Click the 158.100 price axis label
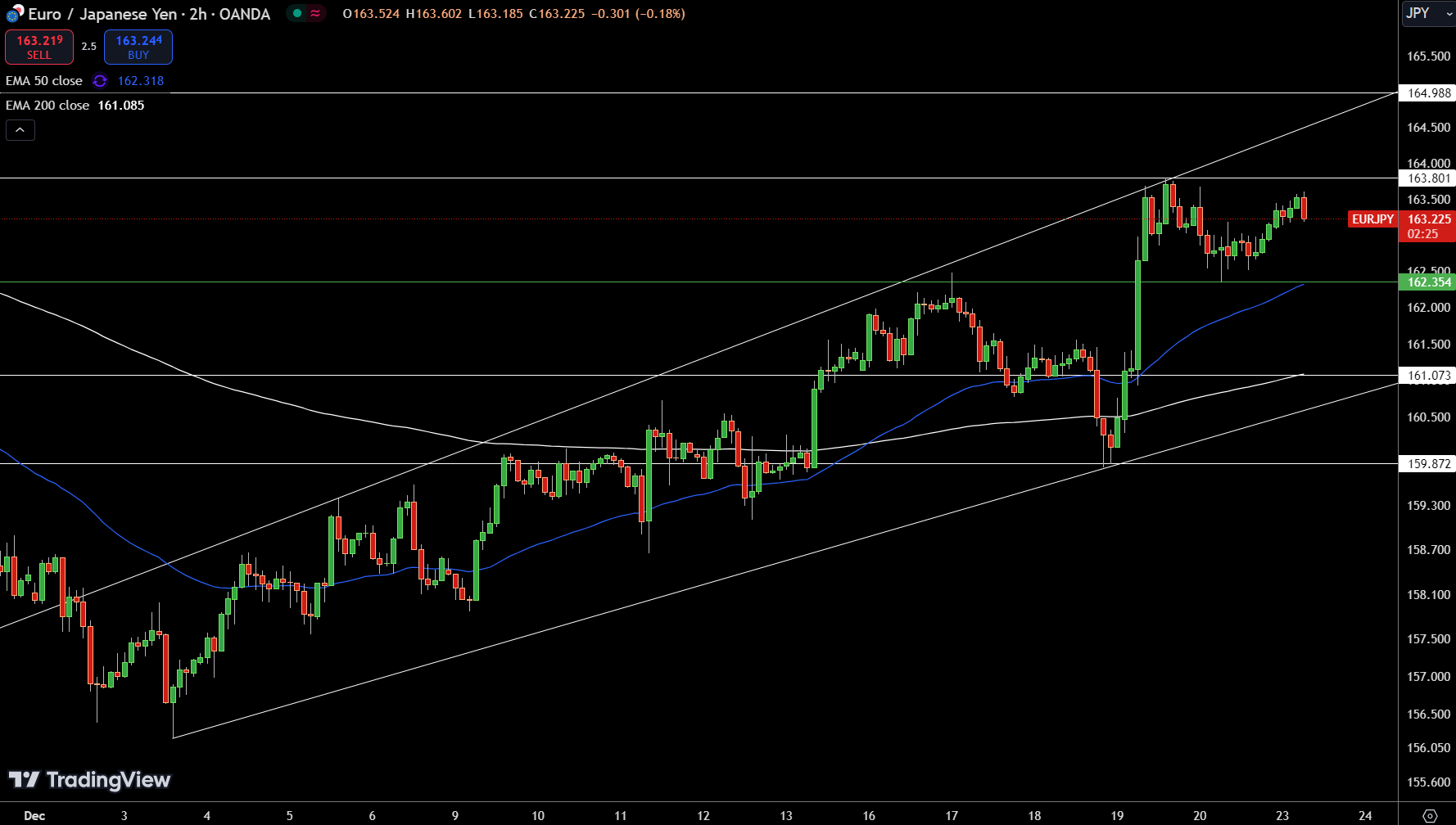Image resolution: width=1456 pixels, height=825 pixels. click(x=1428, y=595)
